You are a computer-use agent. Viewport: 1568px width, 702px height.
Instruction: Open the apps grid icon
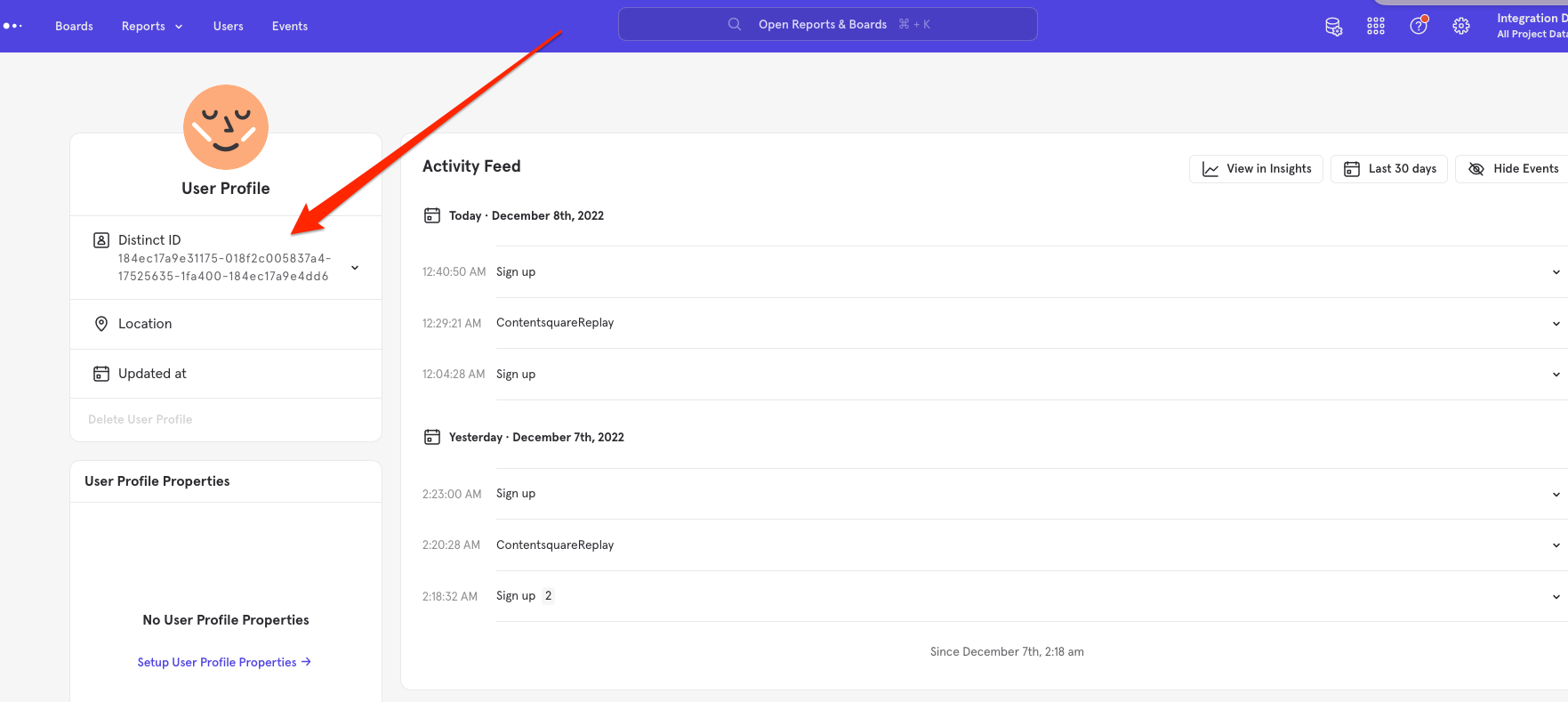pos(1376,26)
